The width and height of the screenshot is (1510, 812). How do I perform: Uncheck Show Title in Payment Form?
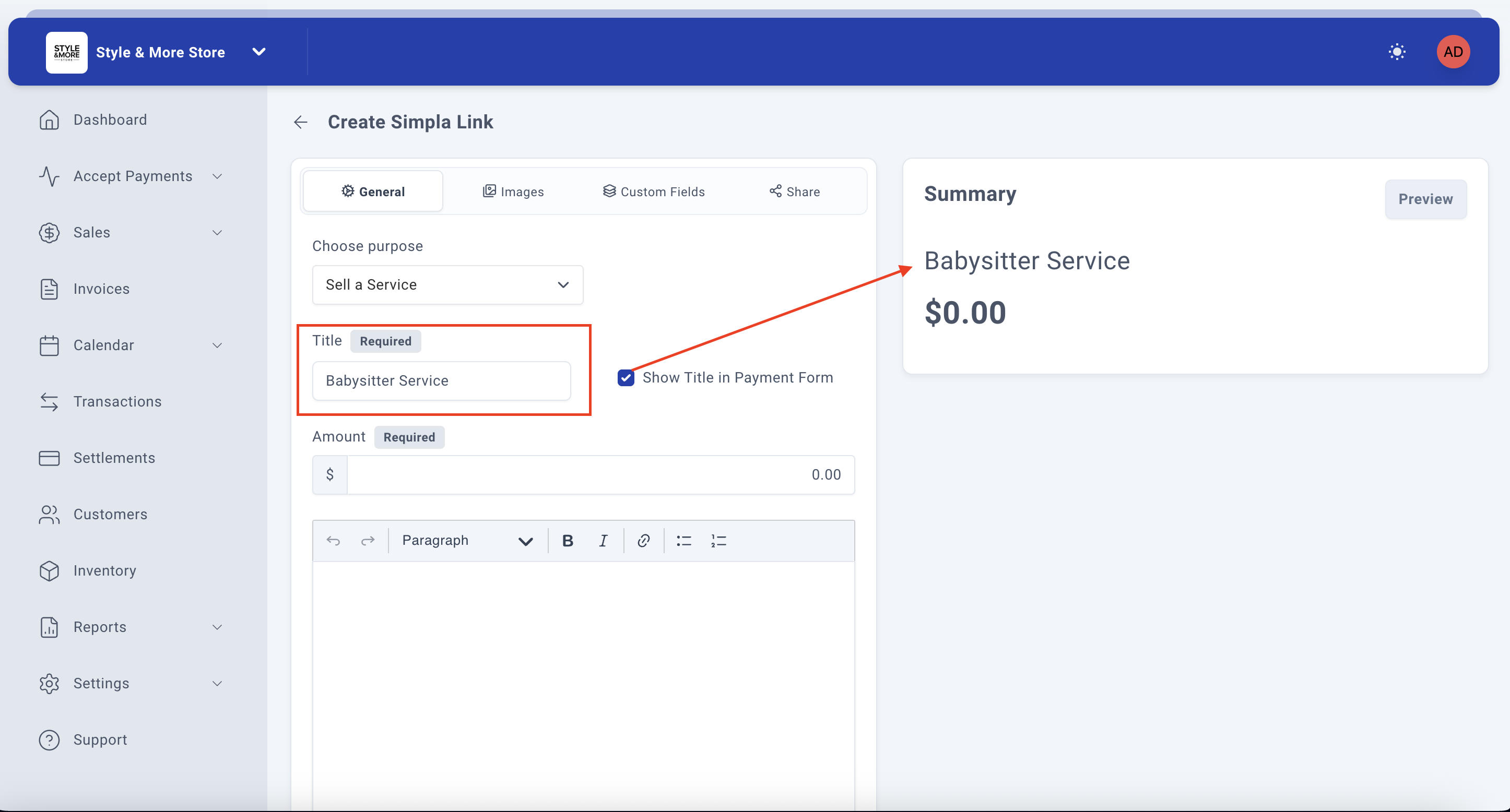click(626, 378)
